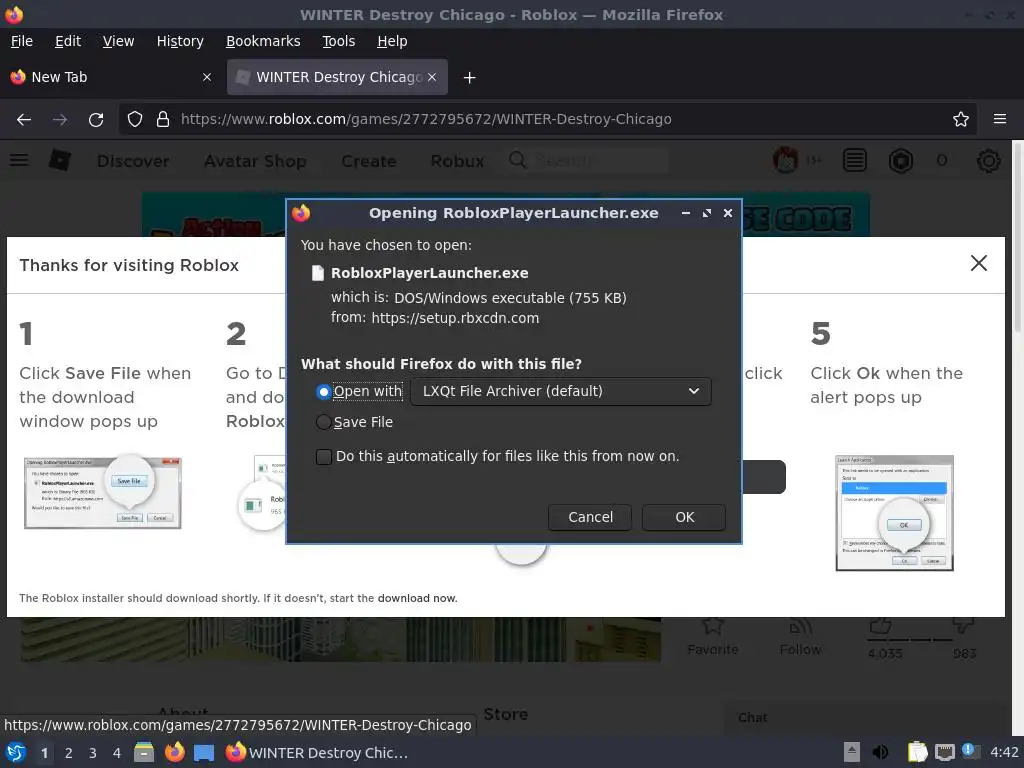Viewport: 1024px width, 768px height.
Task: Open the Tools menu
Action: (x=338, y=41)
